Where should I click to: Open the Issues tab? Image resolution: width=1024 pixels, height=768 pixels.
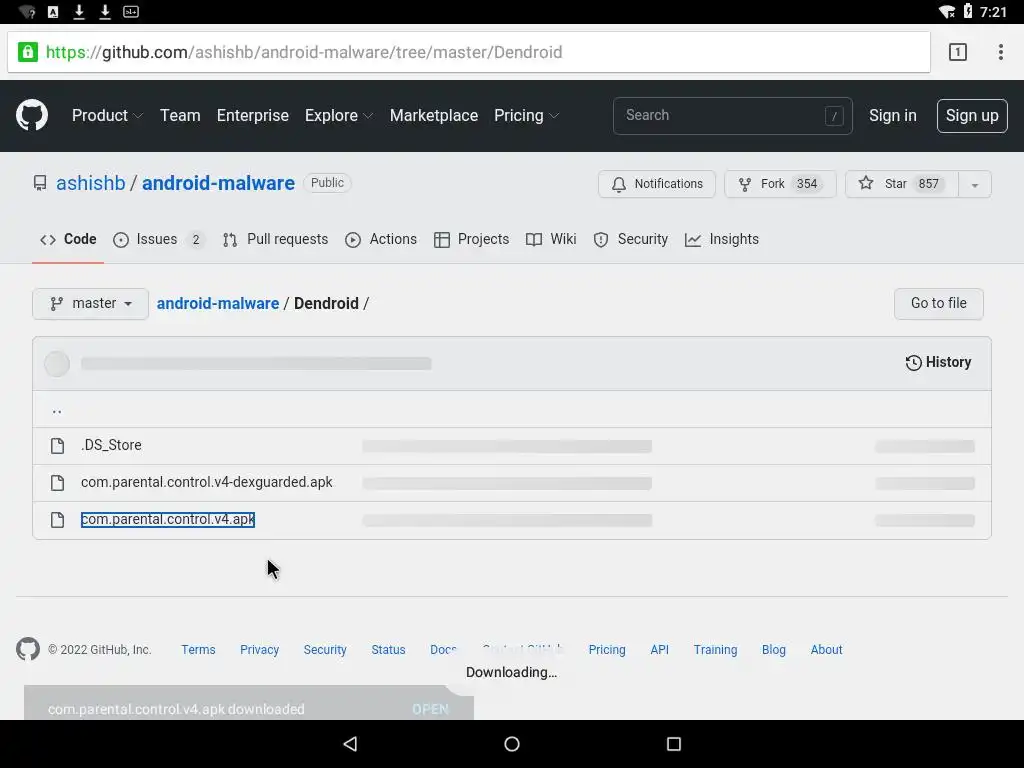[158, 239]
